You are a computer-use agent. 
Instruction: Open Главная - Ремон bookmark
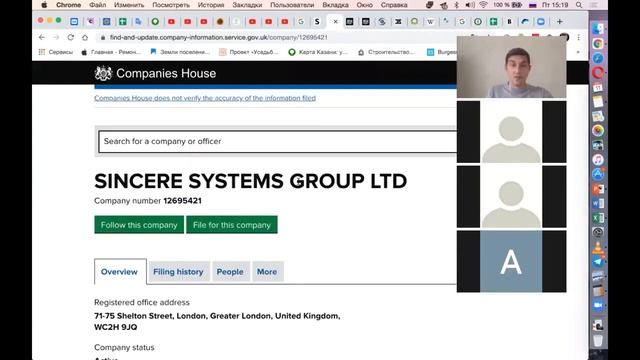[x=111, y=52]
